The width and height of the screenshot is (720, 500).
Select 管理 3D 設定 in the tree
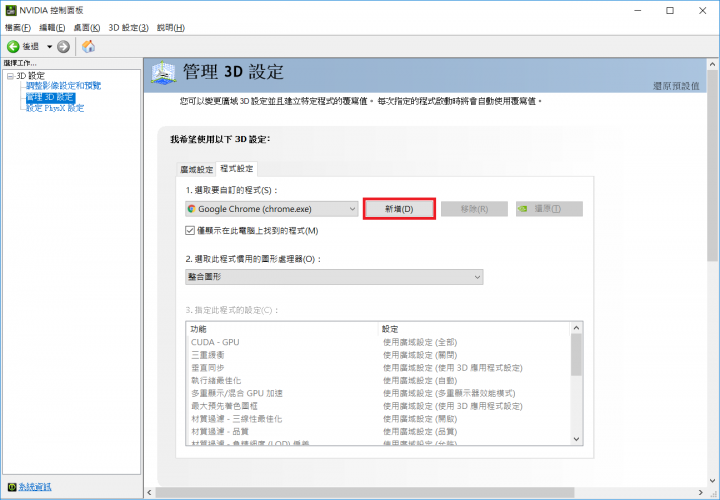pyautogui.click(x=50, y=97)
